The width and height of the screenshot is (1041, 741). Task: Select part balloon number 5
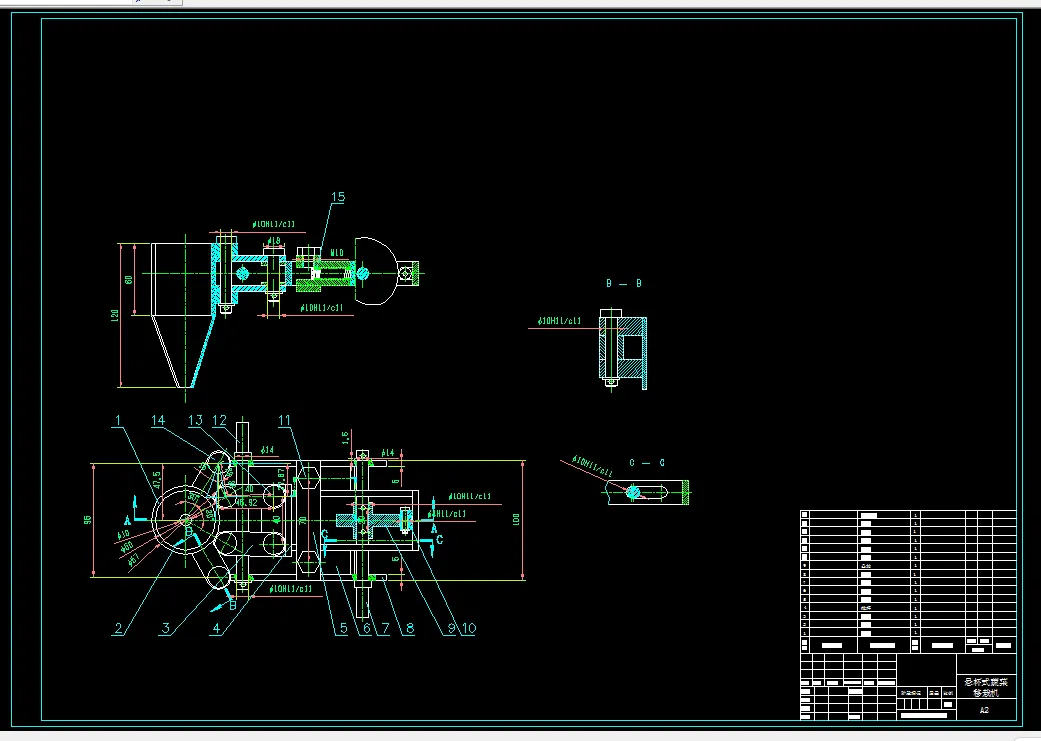pos(343,628)
